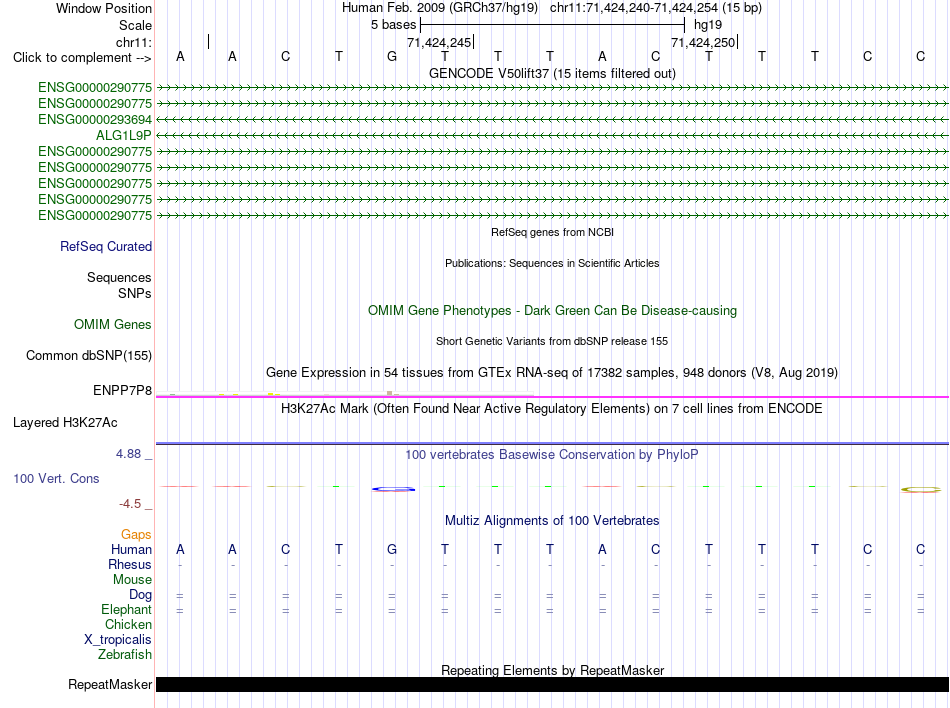Click the 'chr11:' ruler label
Screen dimensions: 950x708
pos(133,42)
